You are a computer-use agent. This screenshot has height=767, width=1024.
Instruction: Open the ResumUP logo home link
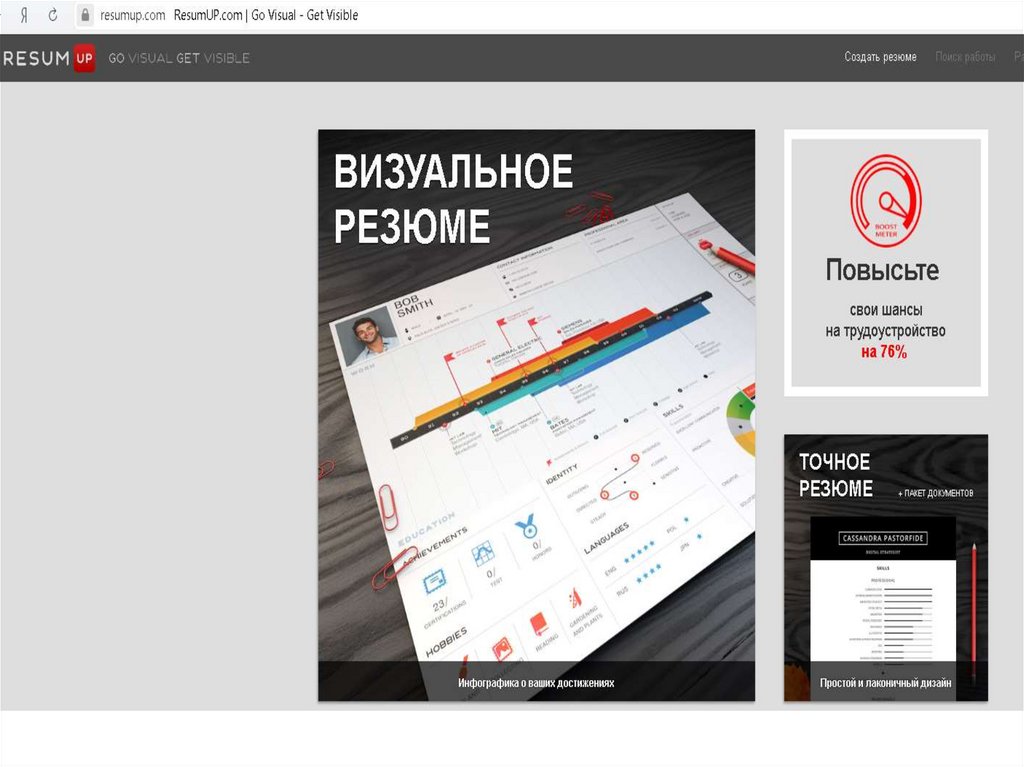coord(49,58)
